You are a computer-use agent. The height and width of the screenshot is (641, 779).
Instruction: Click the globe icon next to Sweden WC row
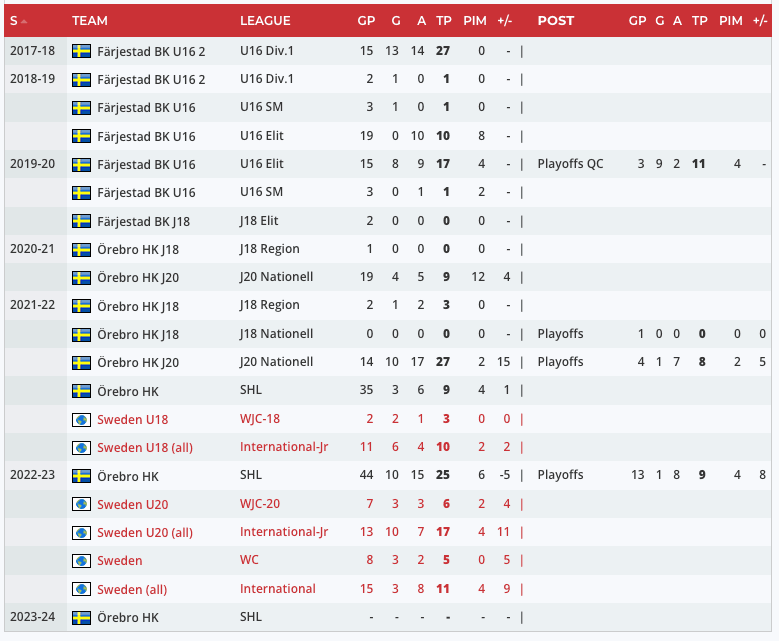pos(81,561)
